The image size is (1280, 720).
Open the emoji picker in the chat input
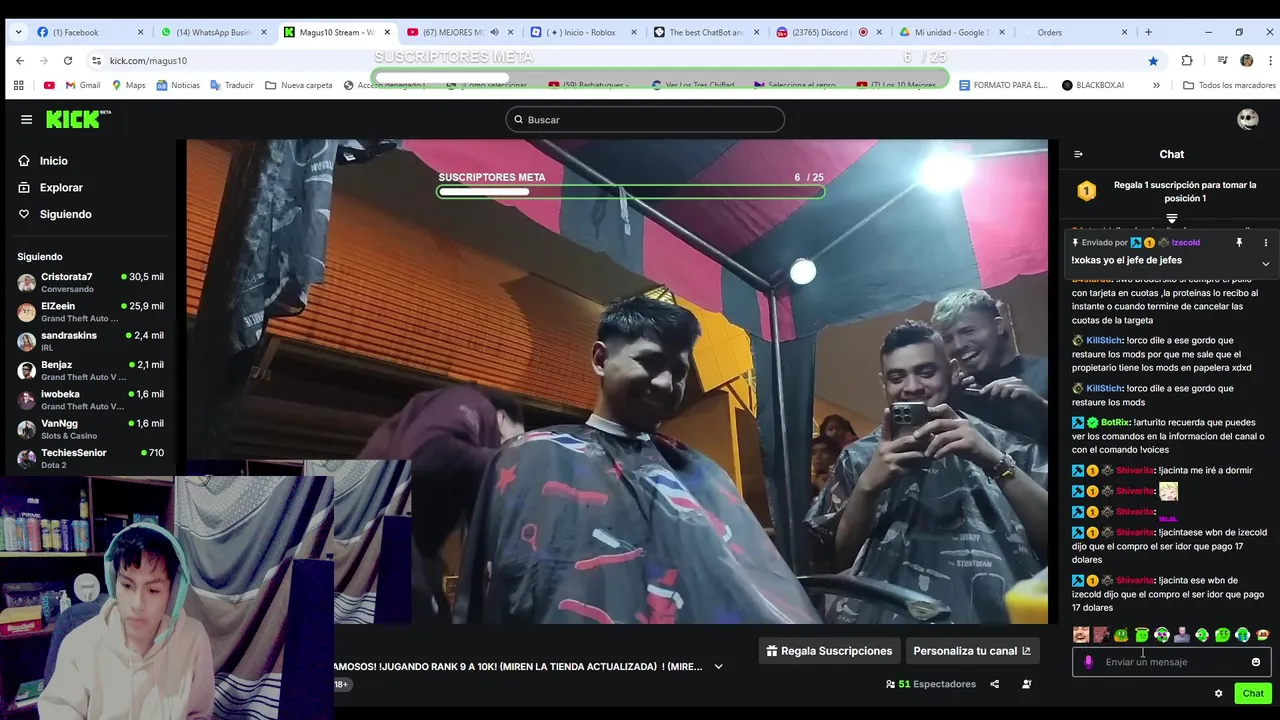[1256, 662]
